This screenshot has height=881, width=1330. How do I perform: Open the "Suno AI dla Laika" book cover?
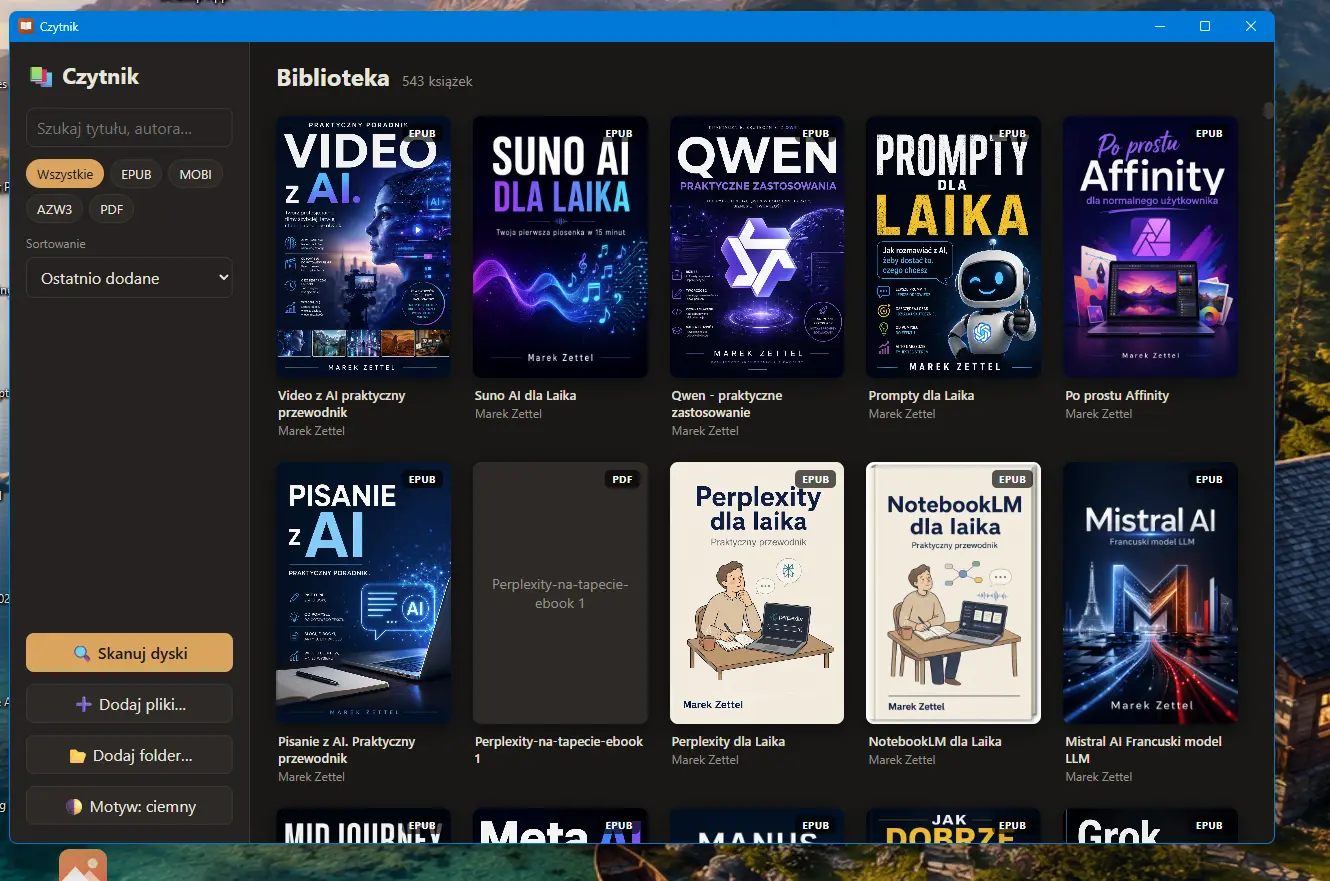coord(560,247)
